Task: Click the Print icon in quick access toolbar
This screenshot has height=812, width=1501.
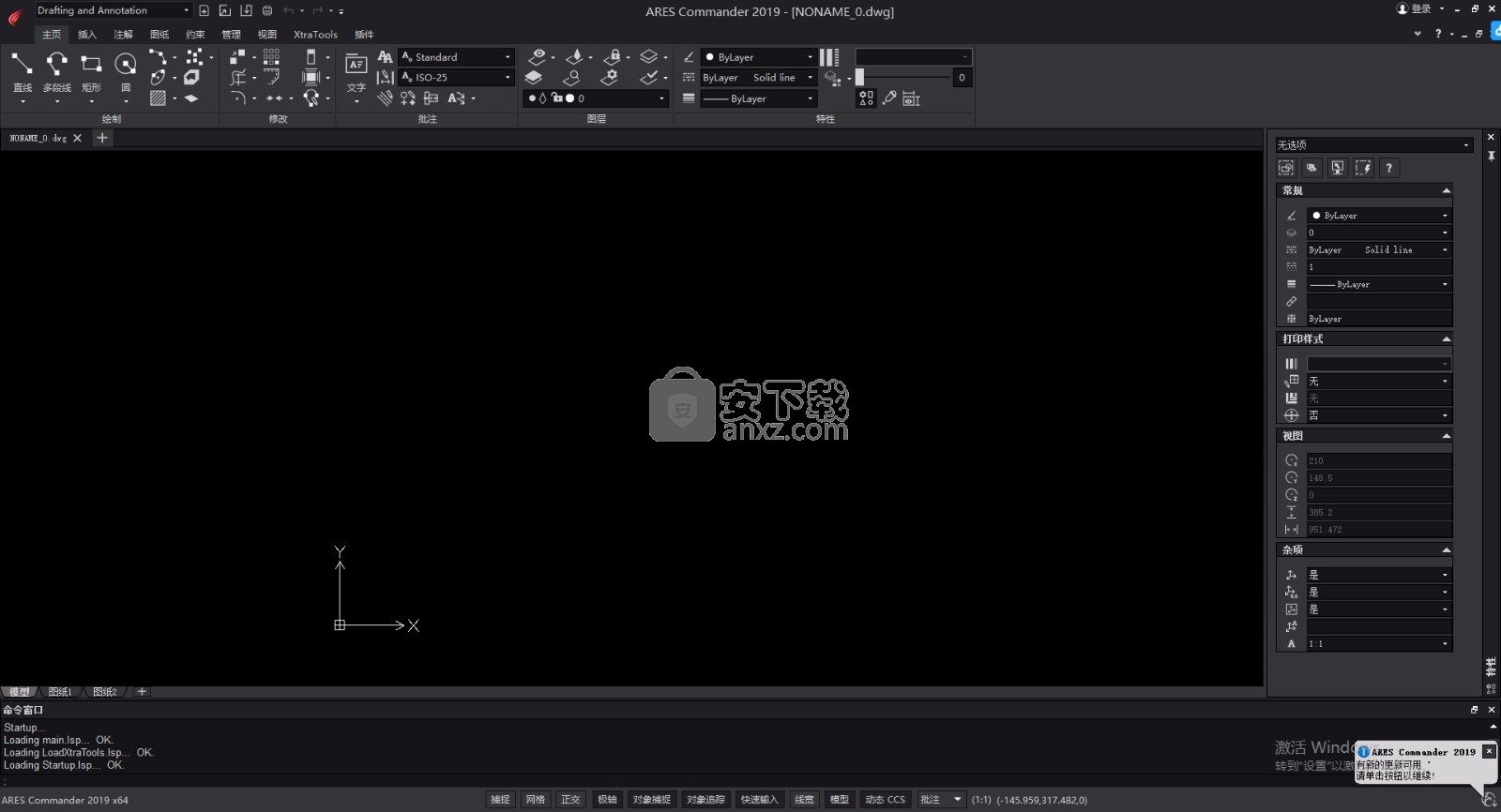Action: tap(267, 10)
